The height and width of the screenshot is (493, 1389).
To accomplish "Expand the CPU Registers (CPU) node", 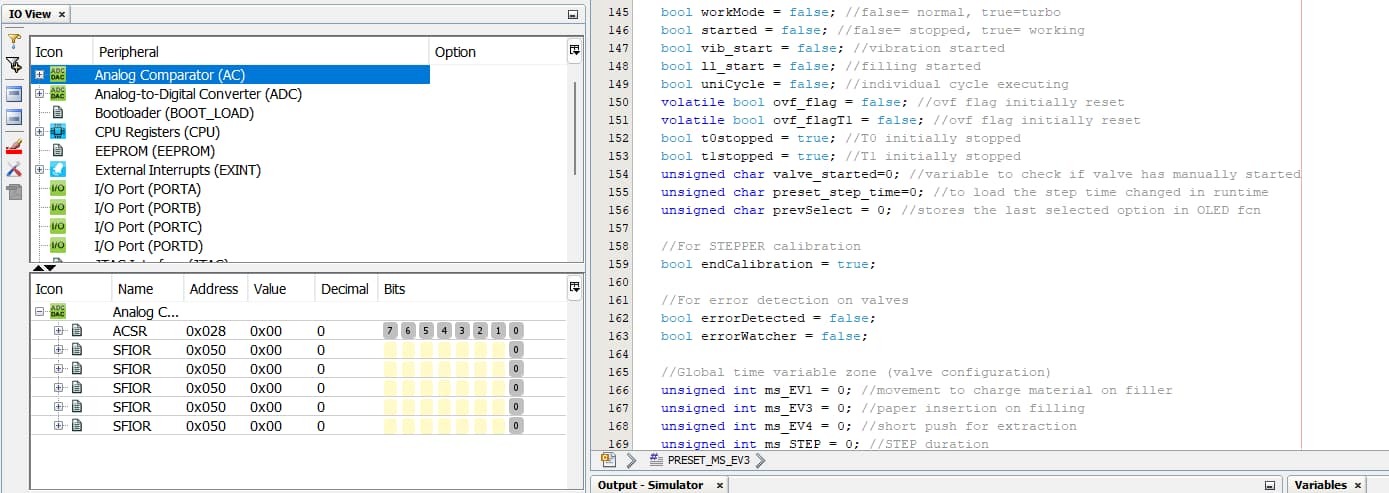I will point(40,132).
